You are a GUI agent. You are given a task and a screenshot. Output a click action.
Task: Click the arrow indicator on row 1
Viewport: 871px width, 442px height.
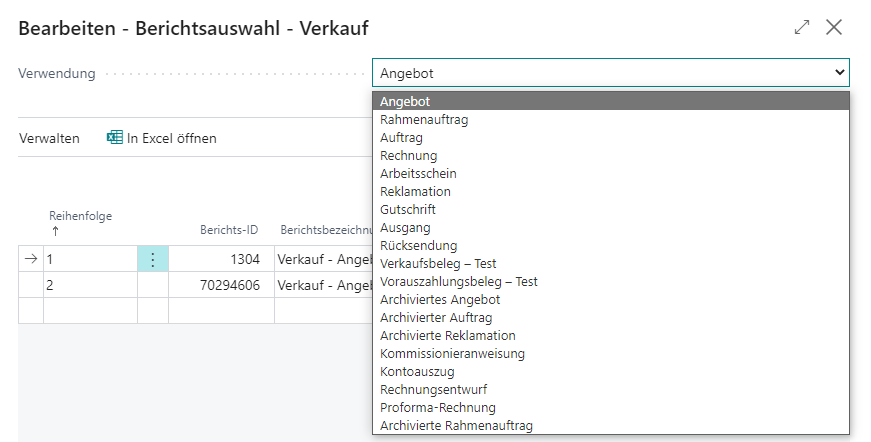pyautogui.click(x=30, y=259)
